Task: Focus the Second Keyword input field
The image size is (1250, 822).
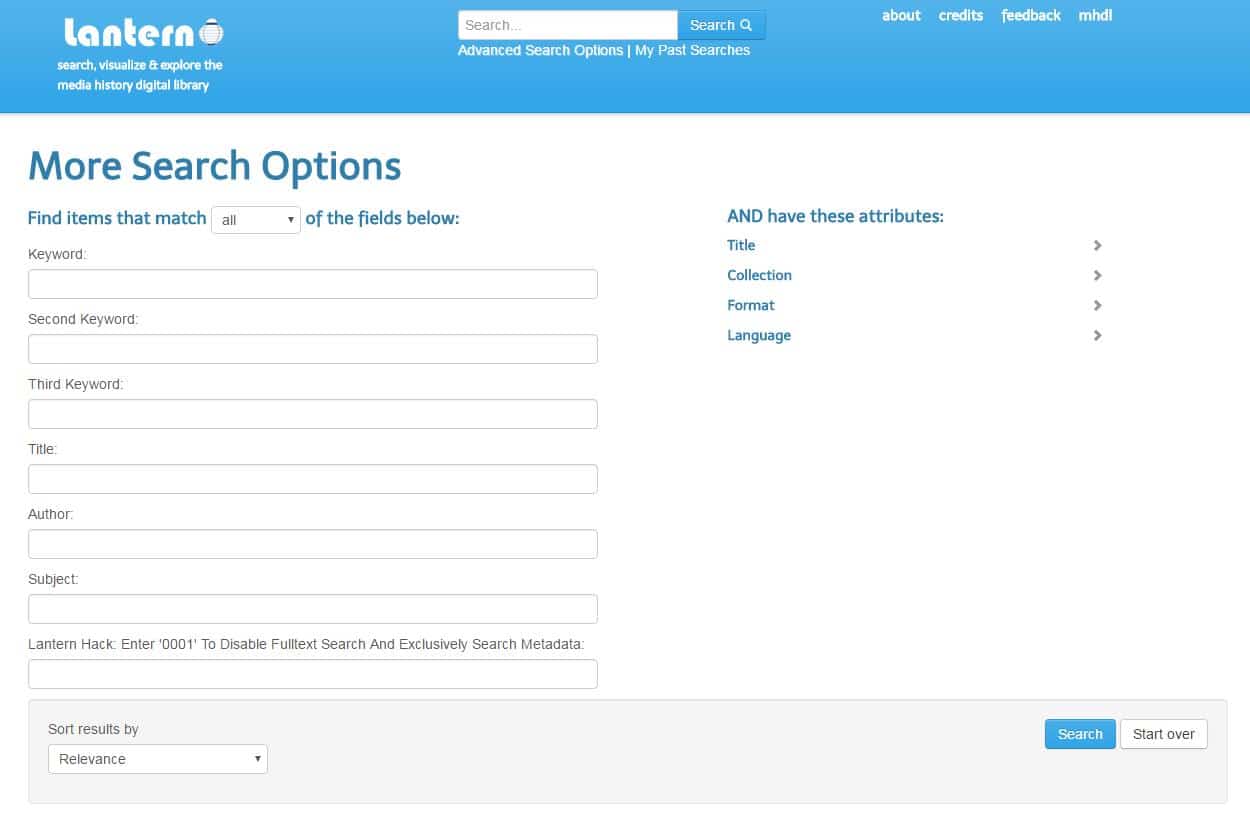Action: (313, 349)
